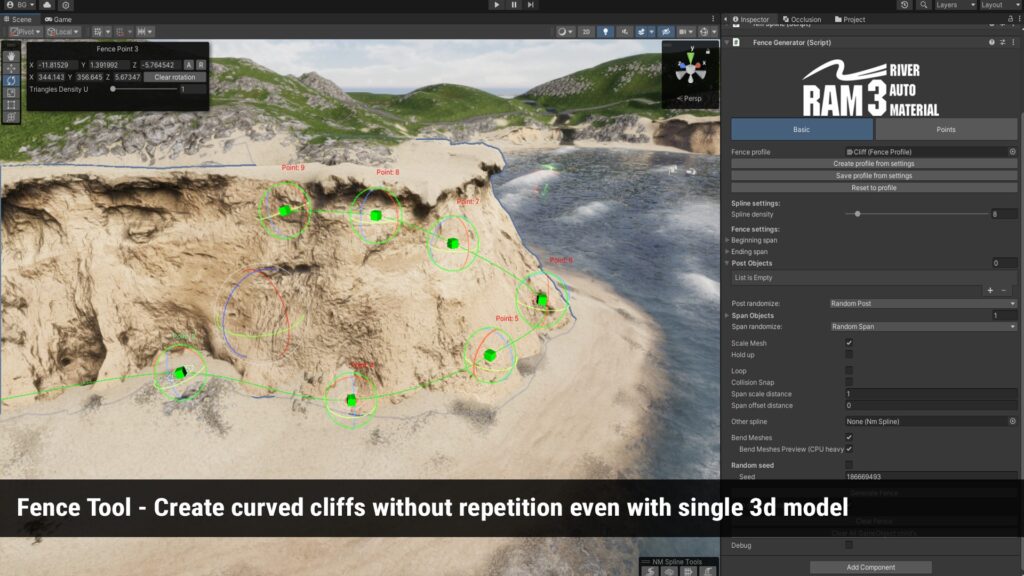Click Save profile from settings button
1024x576 pixels.
pyautogui.click(x=873, y=176)
